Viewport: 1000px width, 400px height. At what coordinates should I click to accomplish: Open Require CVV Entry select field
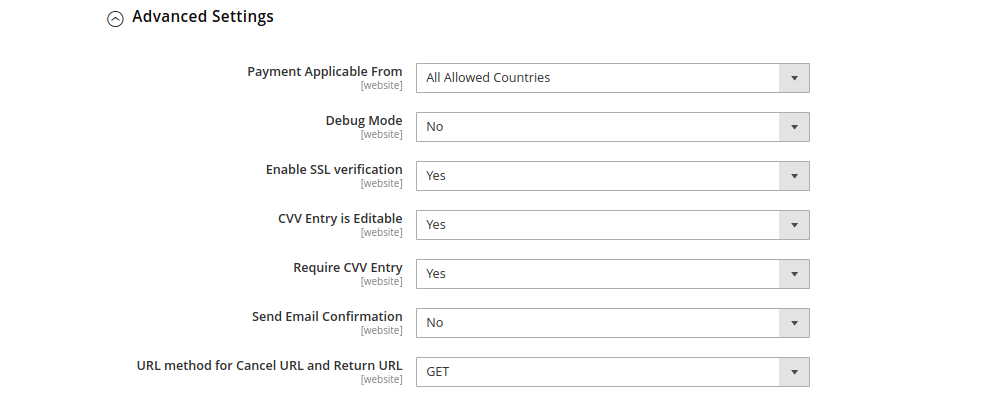click(597, 274)
